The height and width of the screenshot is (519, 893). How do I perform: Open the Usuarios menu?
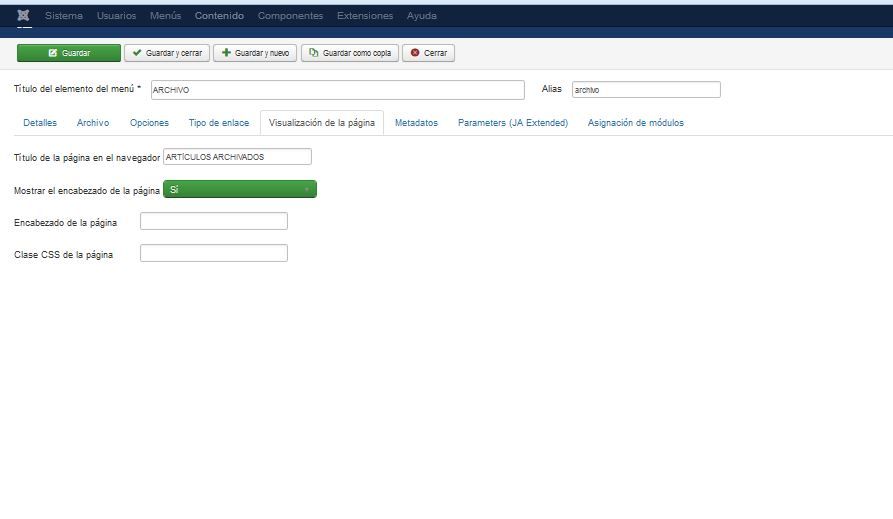[x=116, y=16]
